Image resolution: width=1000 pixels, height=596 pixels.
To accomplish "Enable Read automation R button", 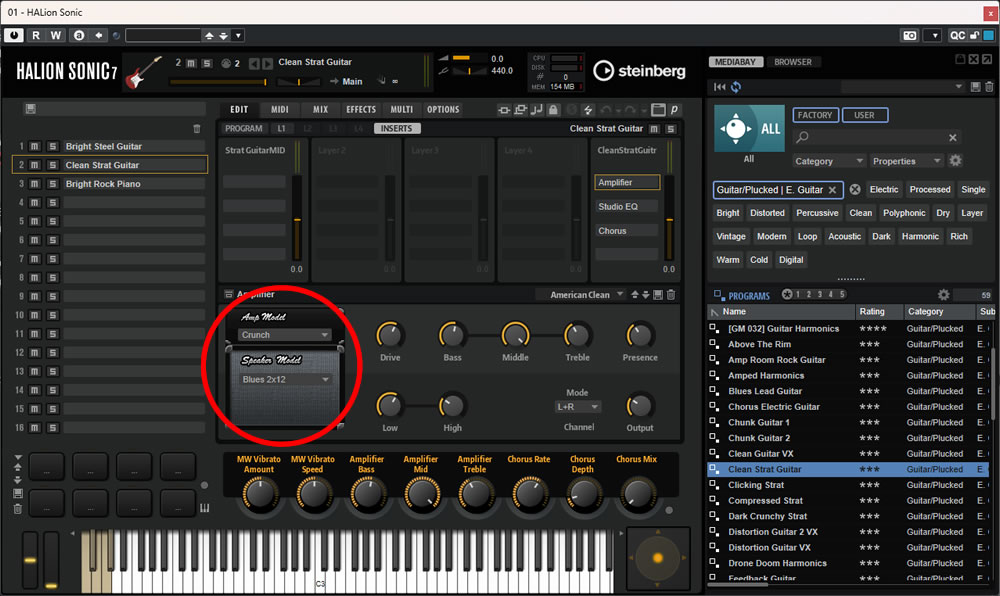I will click(x=36, y=36).
